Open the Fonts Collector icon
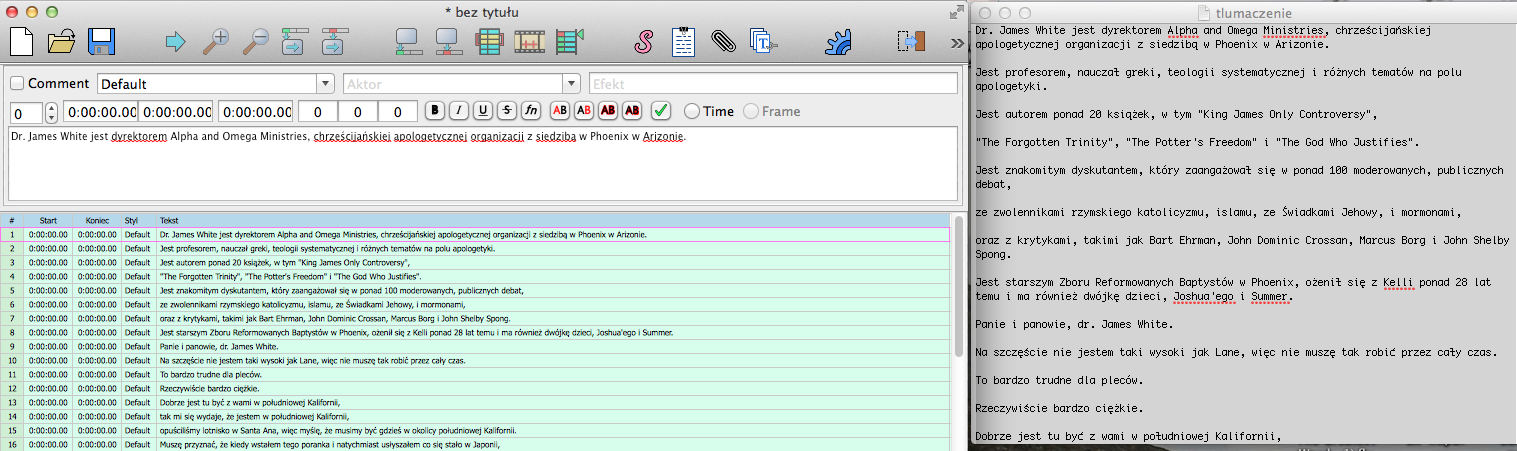The width and height of the screenshot is (1517, 451). [x=763, y=42]
